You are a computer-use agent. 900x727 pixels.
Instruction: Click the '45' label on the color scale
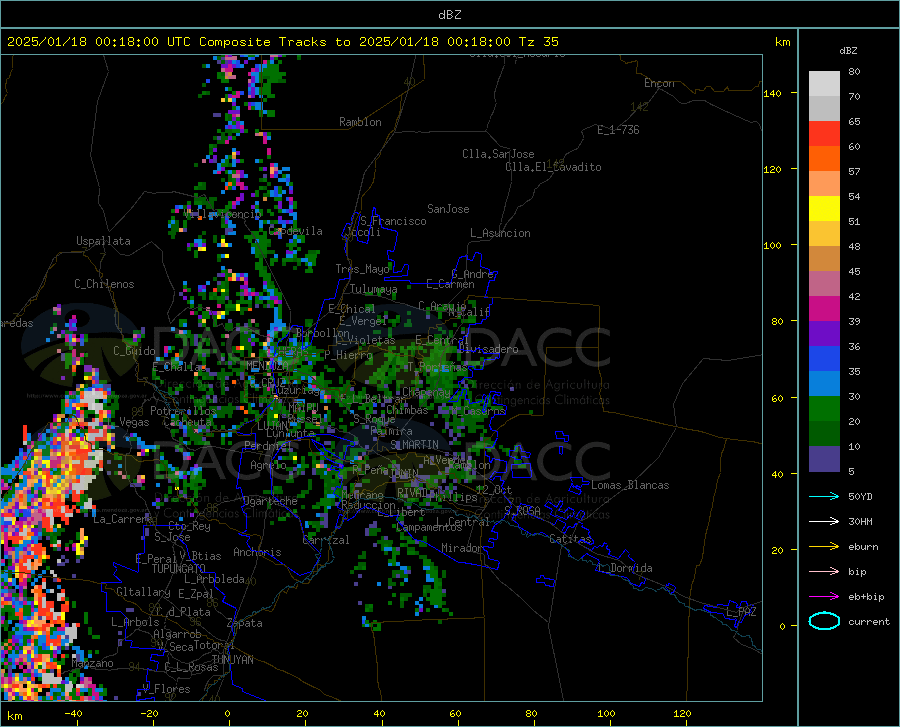tap(854, 271)
